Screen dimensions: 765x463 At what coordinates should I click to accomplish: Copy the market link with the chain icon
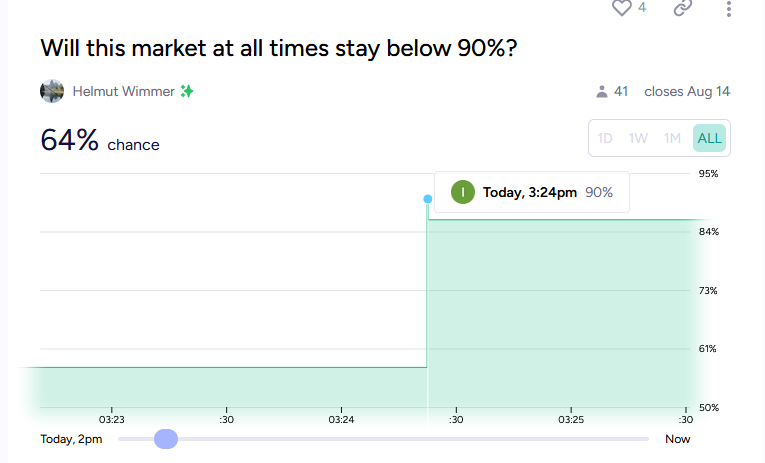click(x=683, y=7)
